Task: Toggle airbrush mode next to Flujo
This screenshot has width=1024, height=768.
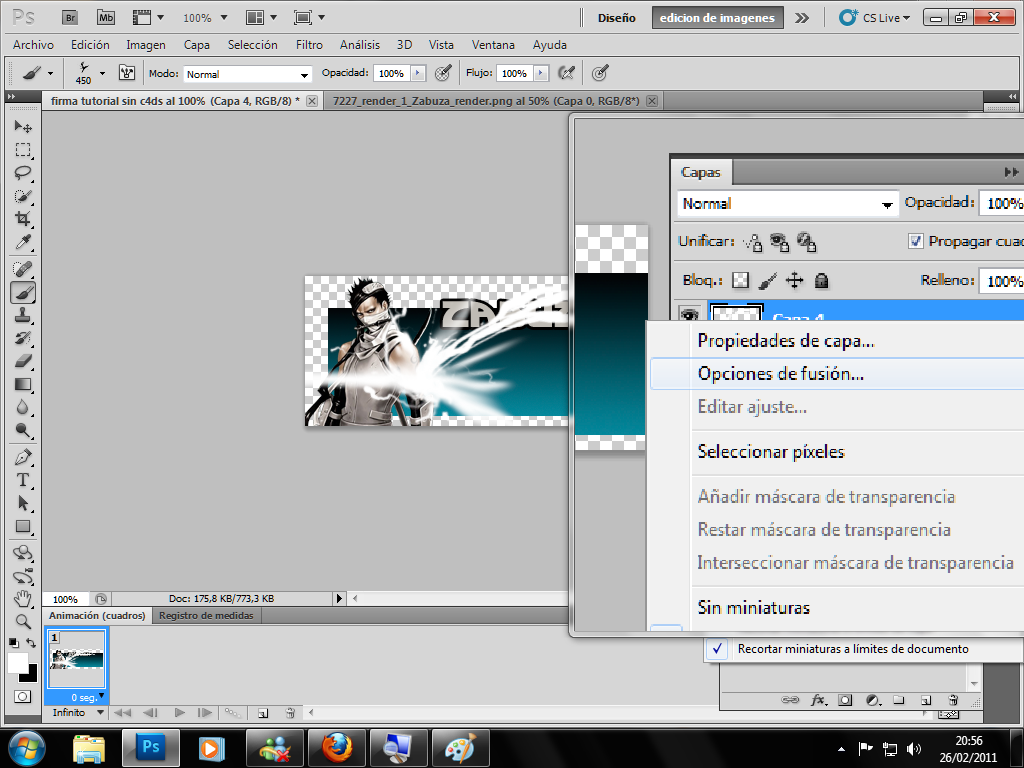Action: [566, 73]
